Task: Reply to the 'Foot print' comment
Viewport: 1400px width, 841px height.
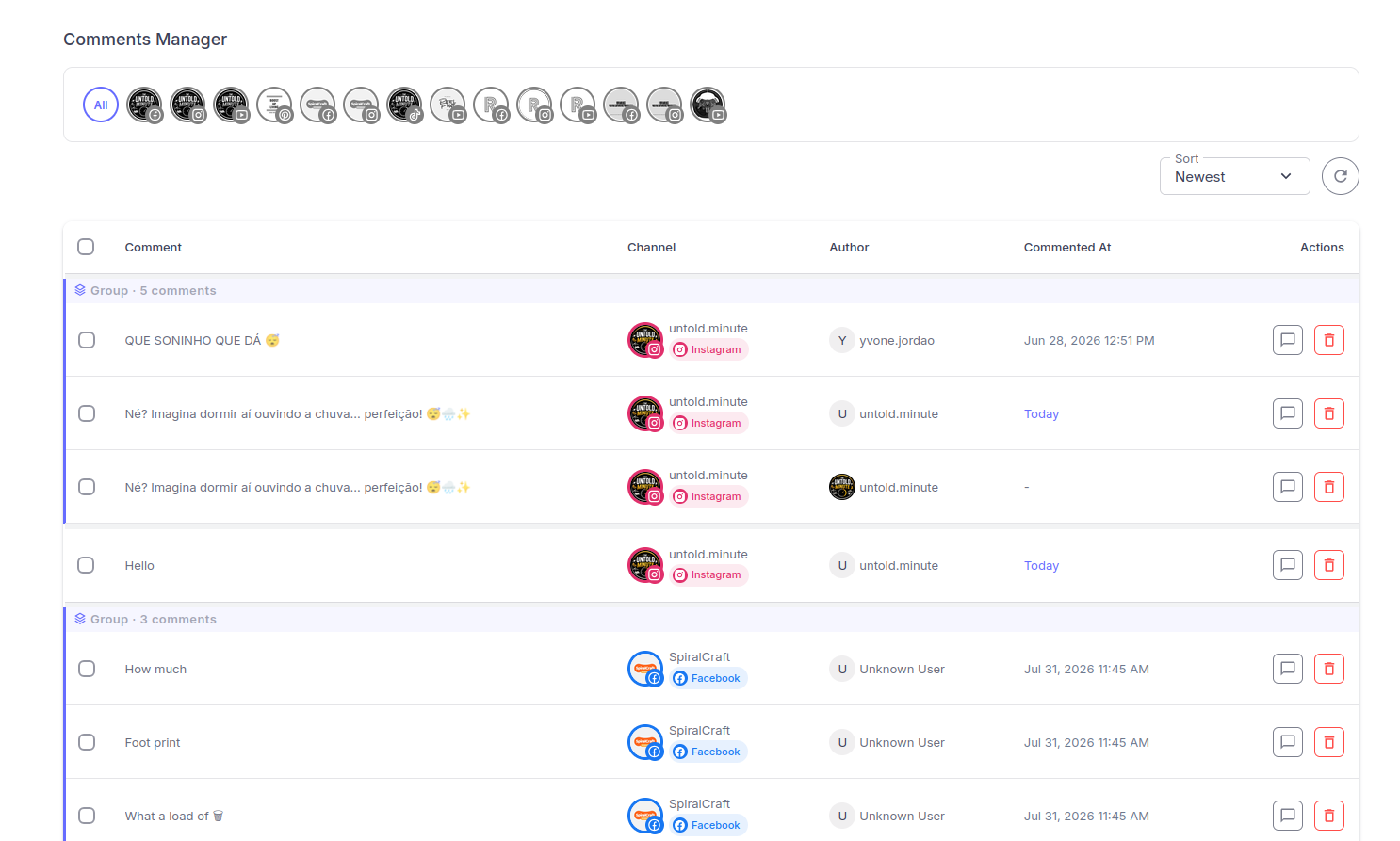Action: click(x=1287, y=742)
